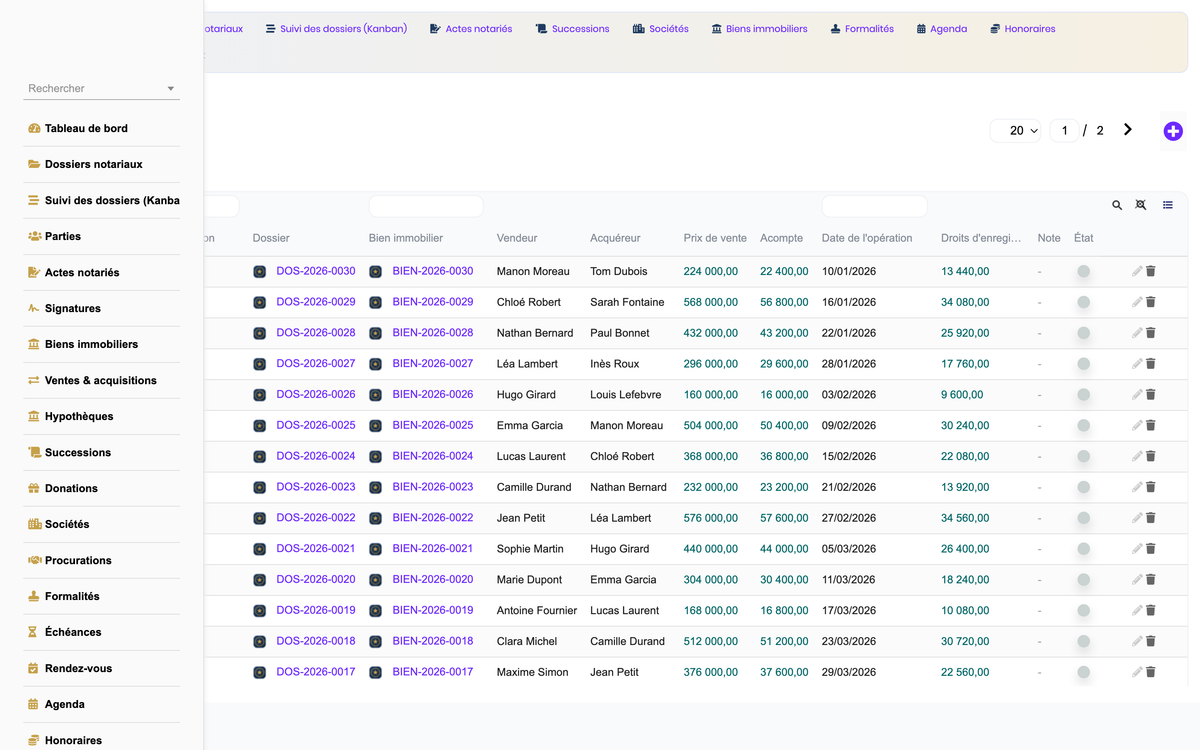Open dossier link DOS-2026-0030
The height and width of the screenshot is (750, 1200).
coord(316,271)
